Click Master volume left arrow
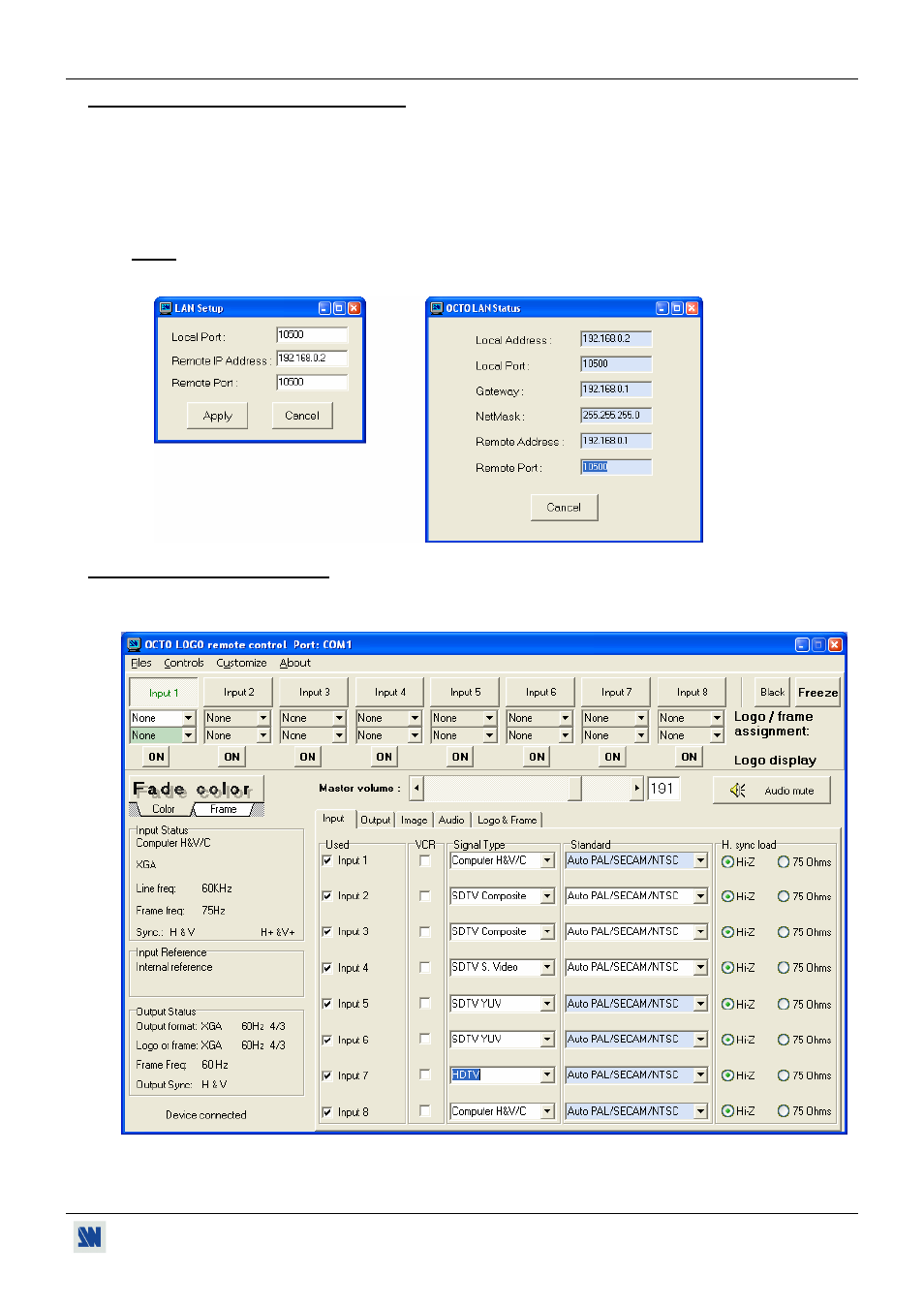 416,789
